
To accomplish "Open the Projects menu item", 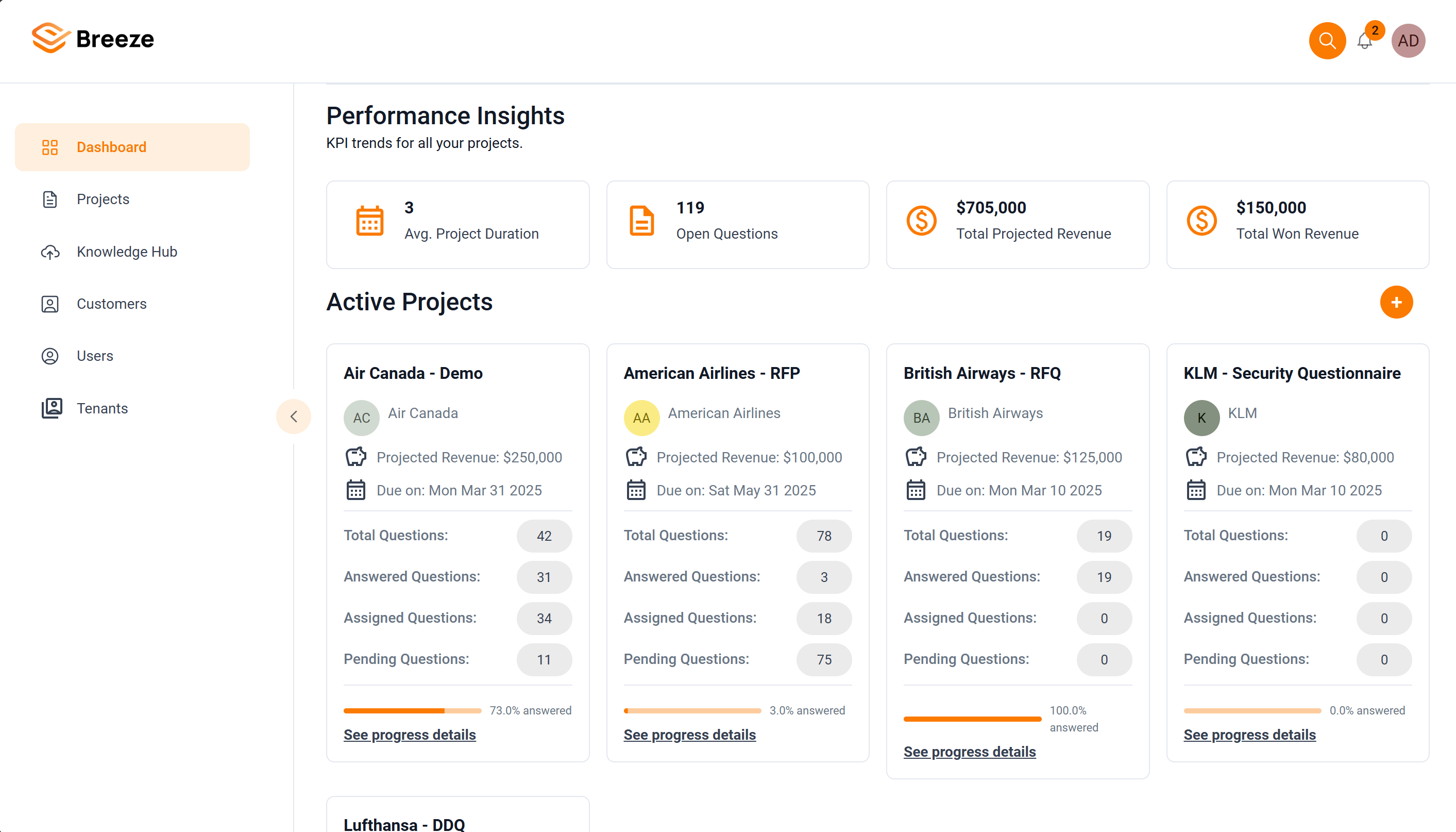I will pyautogui.click(x=103, y=199).
